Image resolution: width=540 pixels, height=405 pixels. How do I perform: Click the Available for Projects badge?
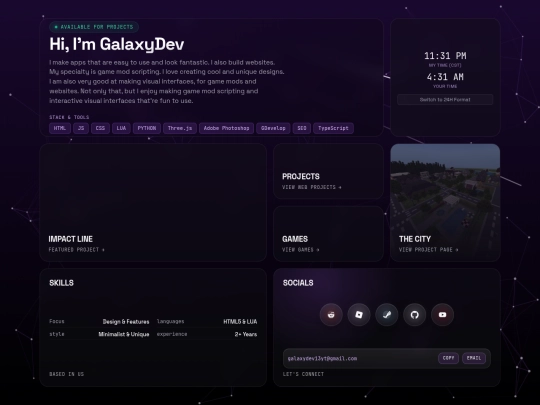pos(94,27)
